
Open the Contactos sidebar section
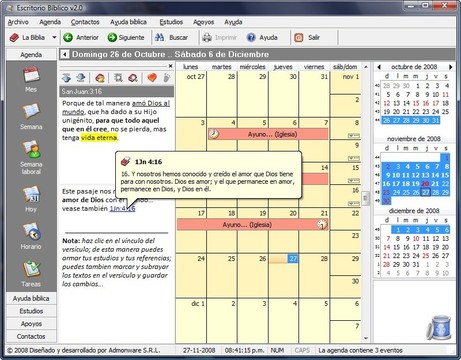(x=31, y=336)
